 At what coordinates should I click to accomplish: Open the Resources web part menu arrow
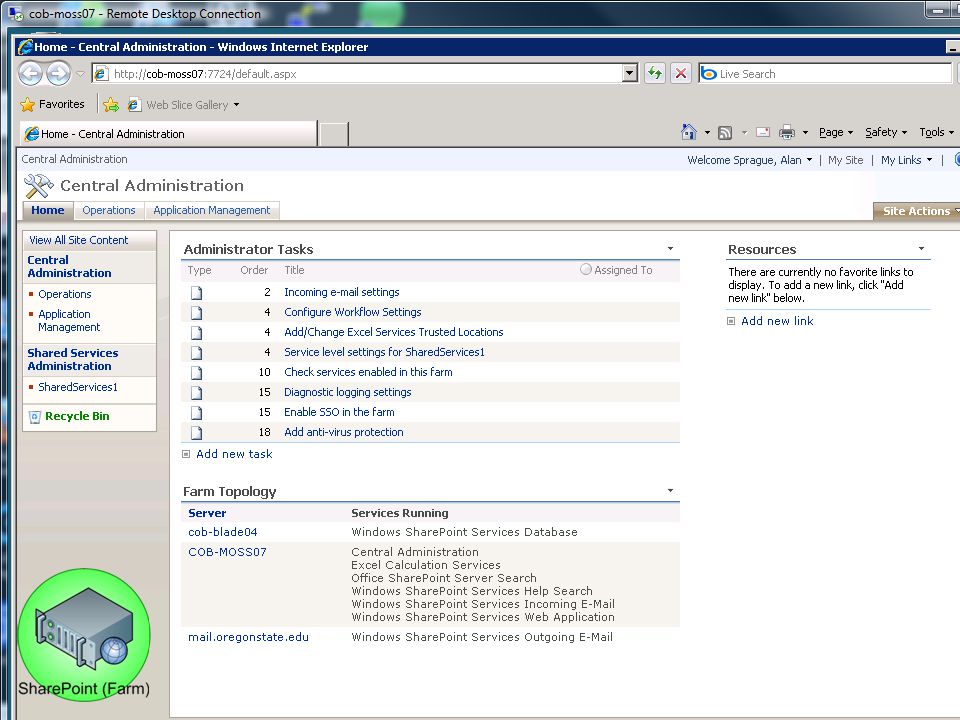click(921, 249)
